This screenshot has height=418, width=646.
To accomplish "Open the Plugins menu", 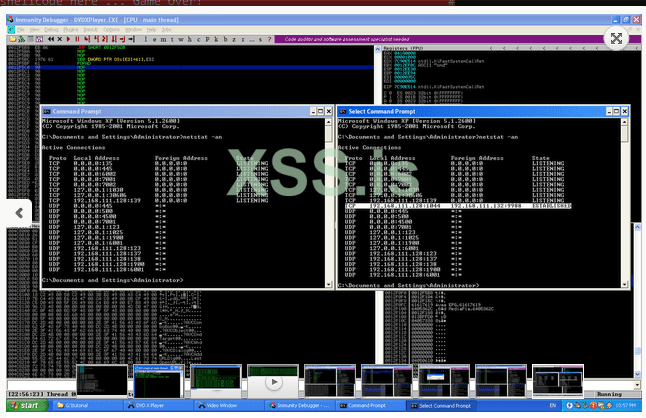I will click(x=70, y=30).
